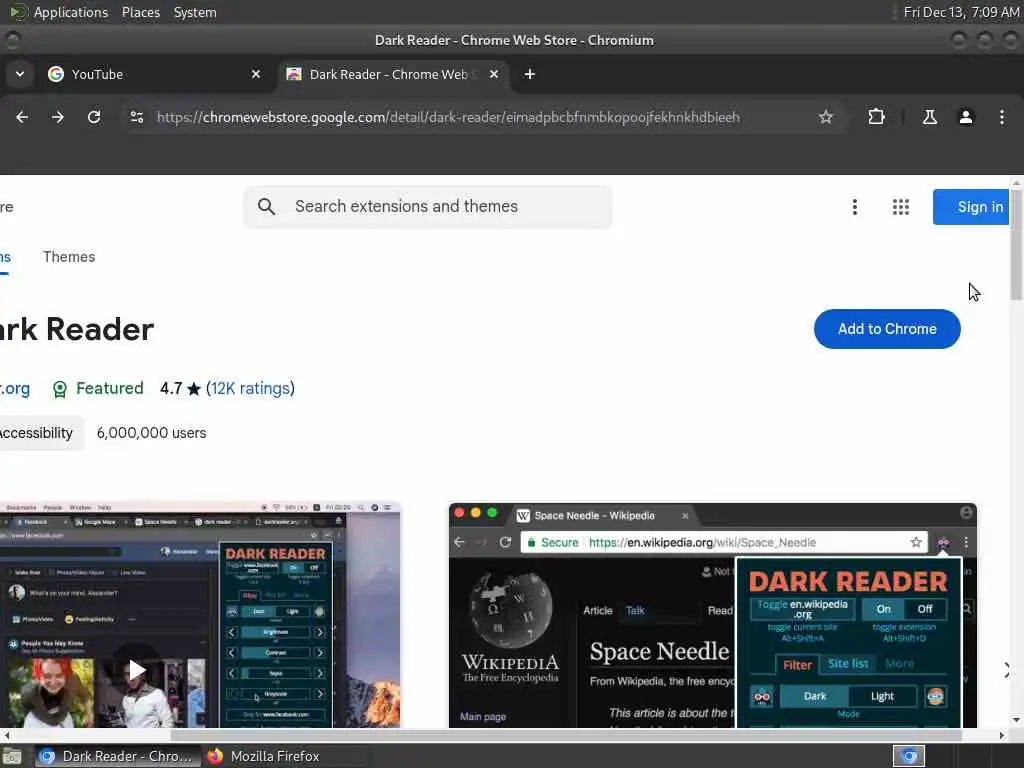Play the Dark Reader video thumbnail
Screen dimensions: 1024x768
(136, 669)
